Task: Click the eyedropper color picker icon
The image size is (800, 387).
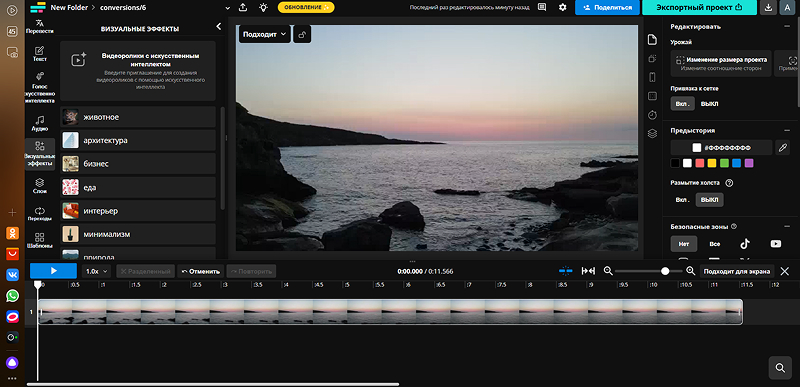Action: pos(782,148)
